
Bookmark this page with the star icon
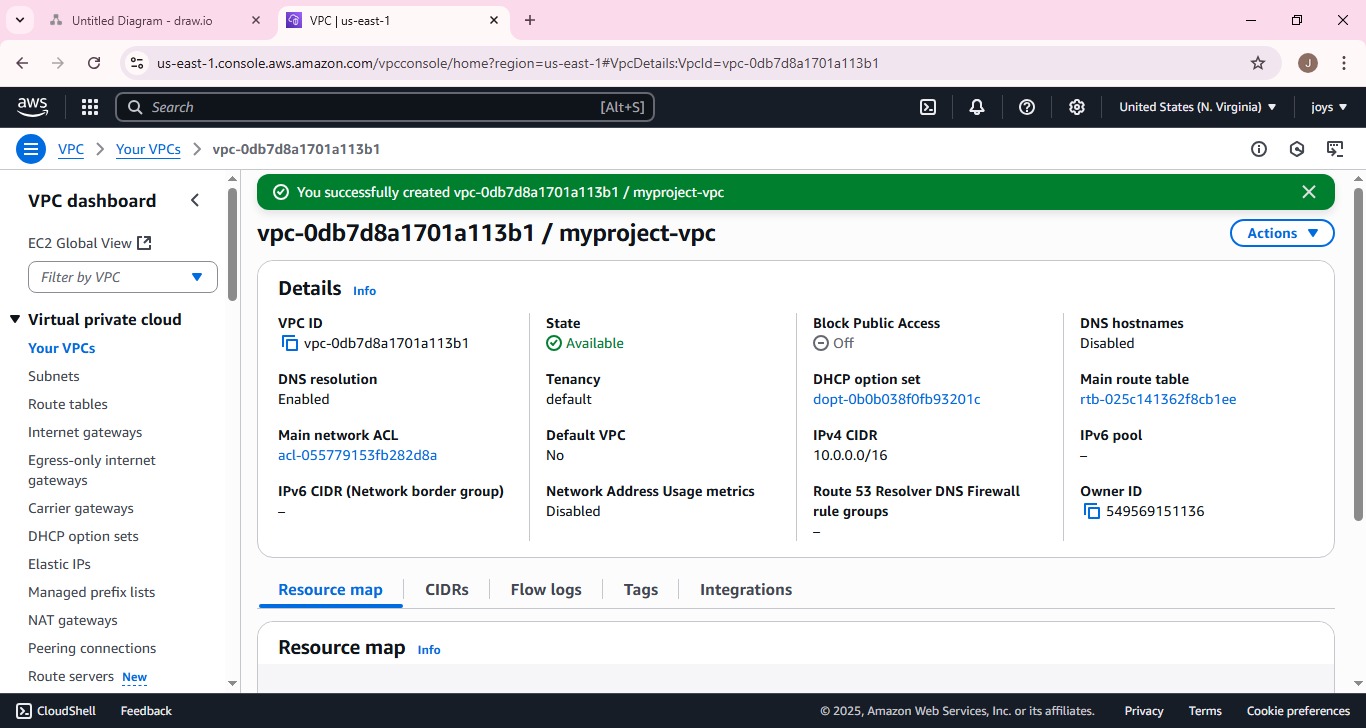click(x=1258, y=63)
